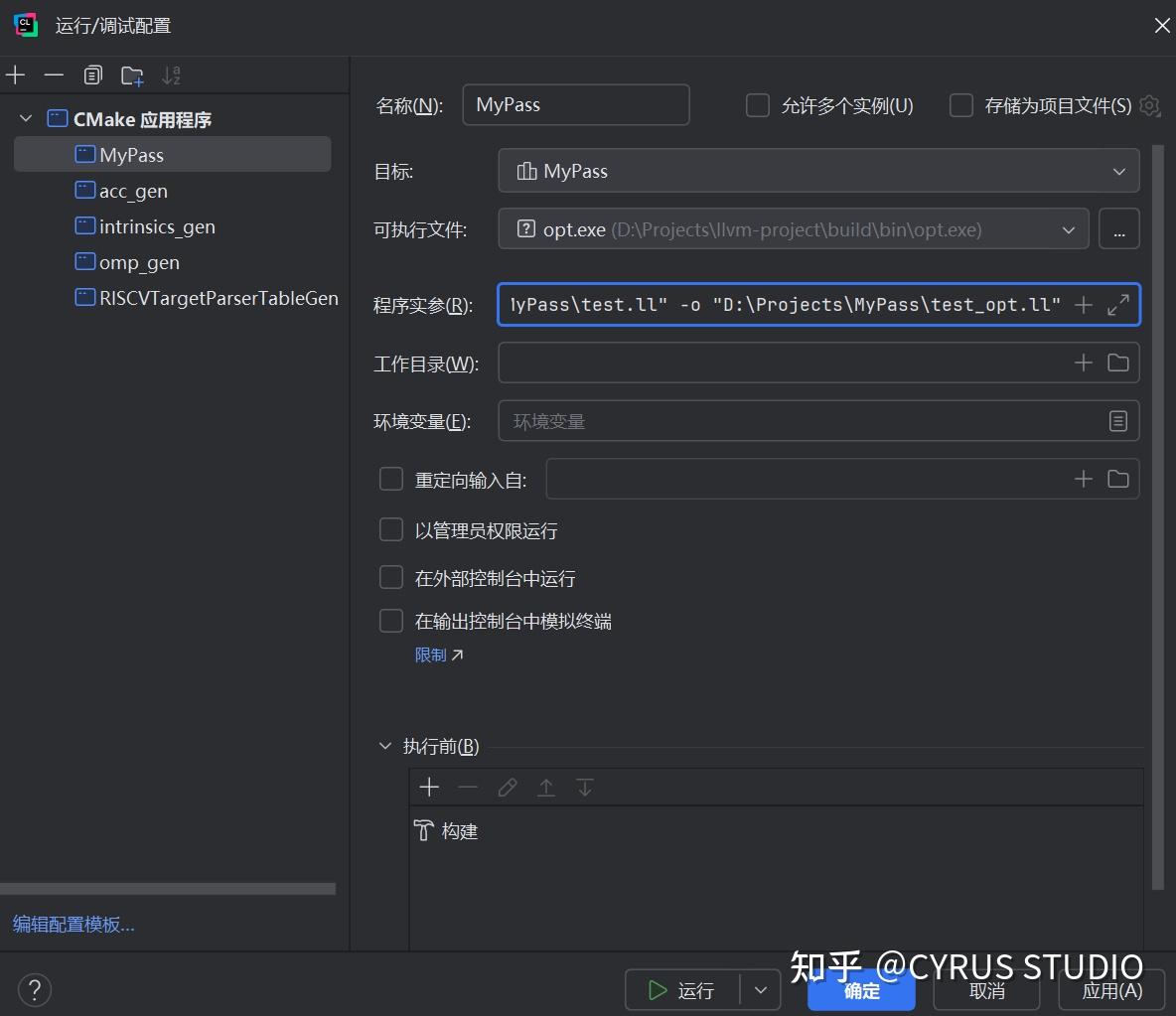Open the 目标 MyPass dropdown

(1119, 170)
